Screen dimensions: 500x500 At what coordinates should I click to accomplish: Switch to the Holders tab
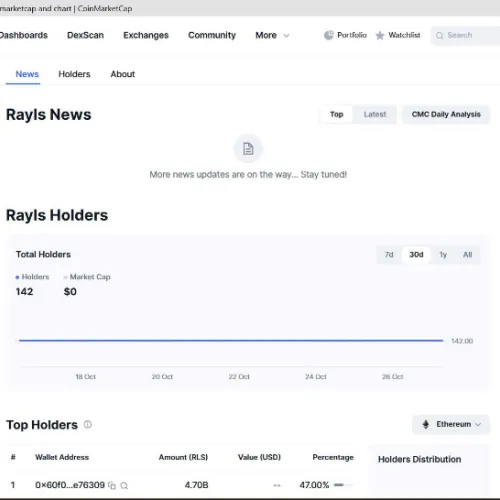[74, 74]
